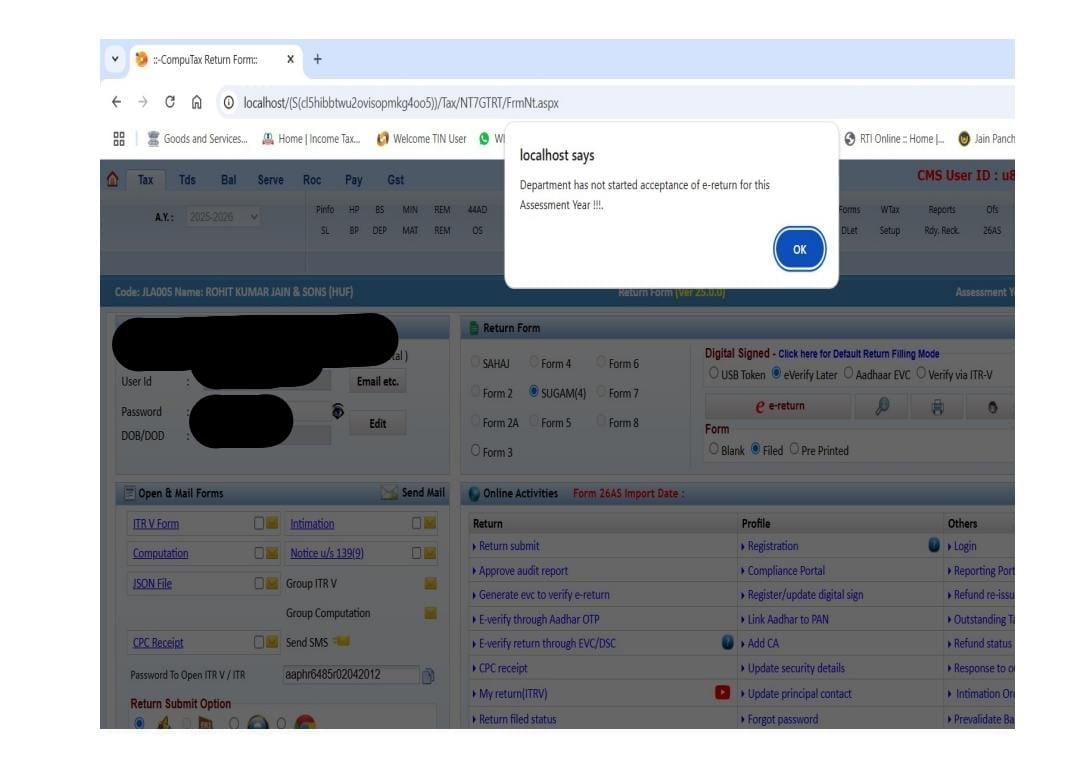
Task: Click the Online Activities globe icon
Action: click(x=474, y=493)
